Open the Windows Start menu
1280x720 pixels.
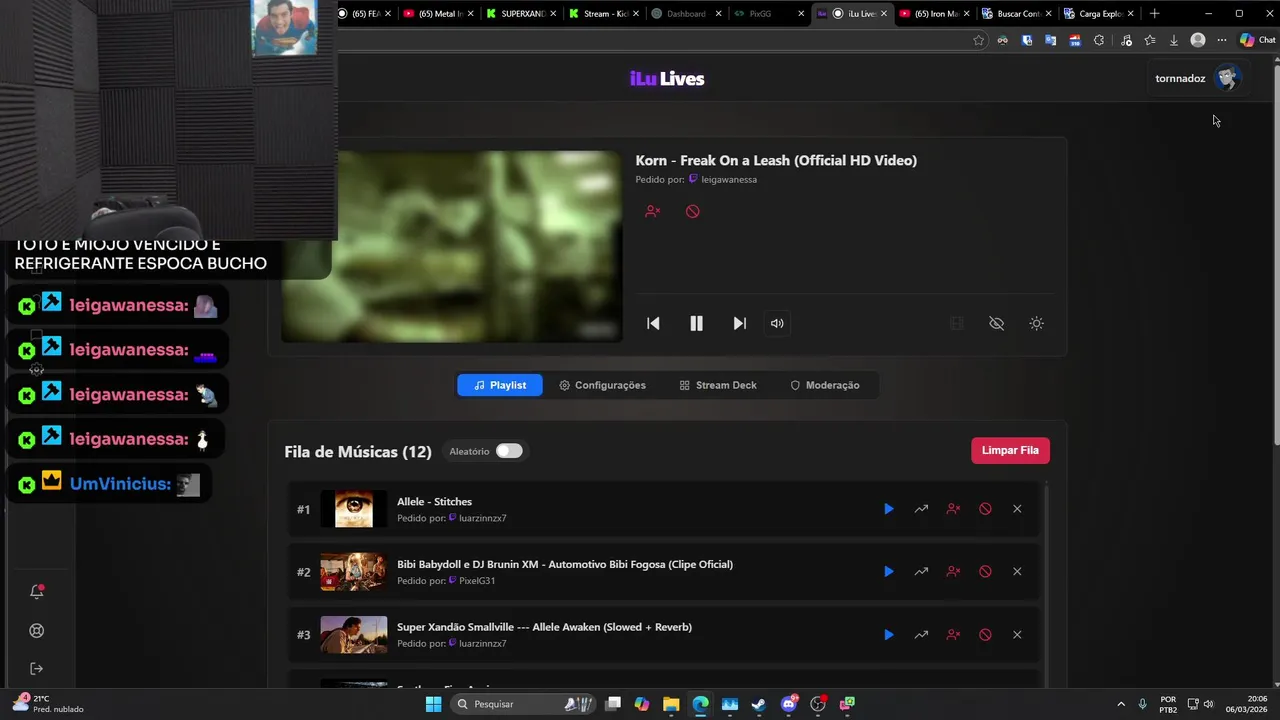433,704
